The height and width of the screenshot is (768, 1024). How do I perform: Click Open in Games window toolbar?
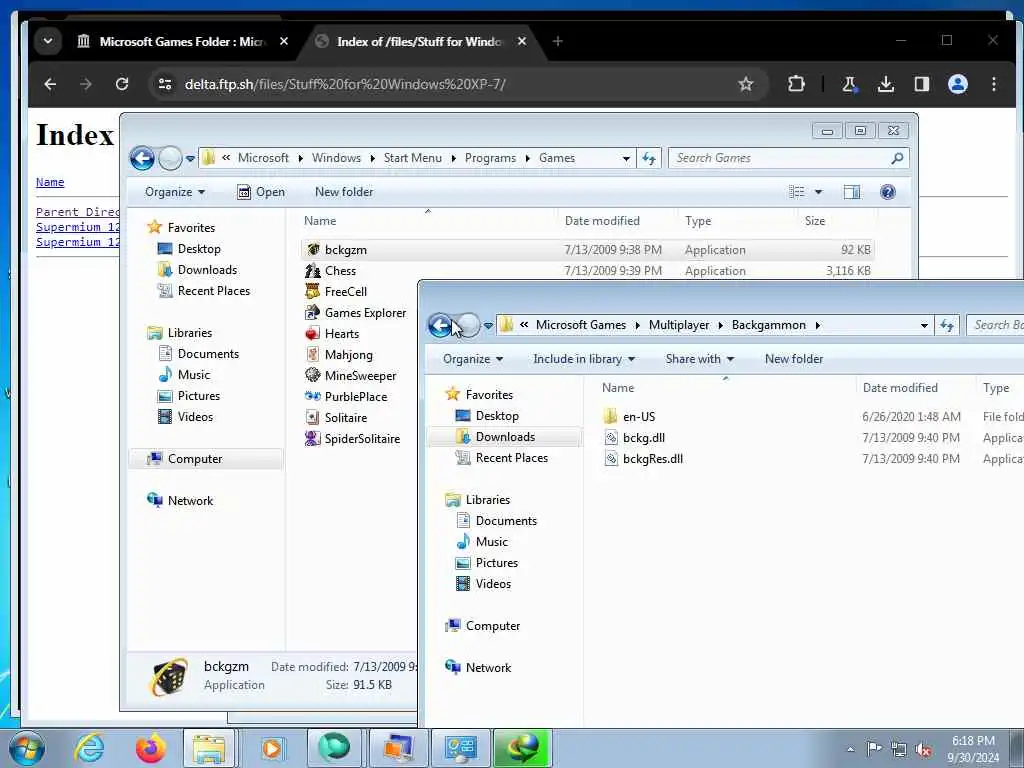261,192
